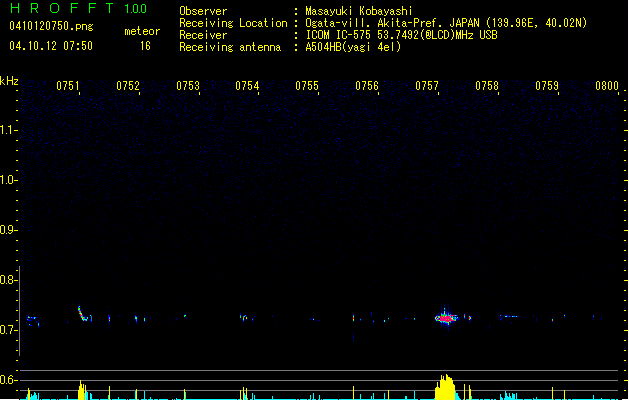Click the date stamp 04.10.12 07:50
629x400 pixels.
click(51, 46)
